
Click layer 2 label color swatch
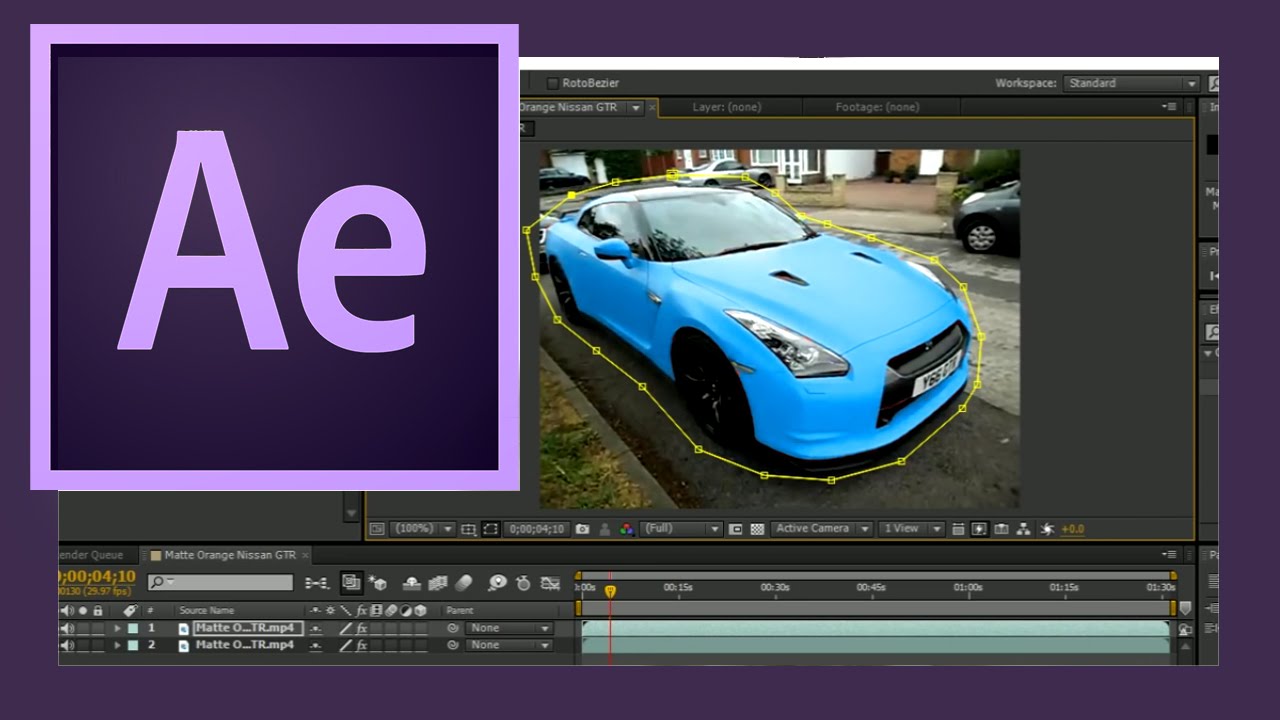pyautogui.click(x=133, y=645)
